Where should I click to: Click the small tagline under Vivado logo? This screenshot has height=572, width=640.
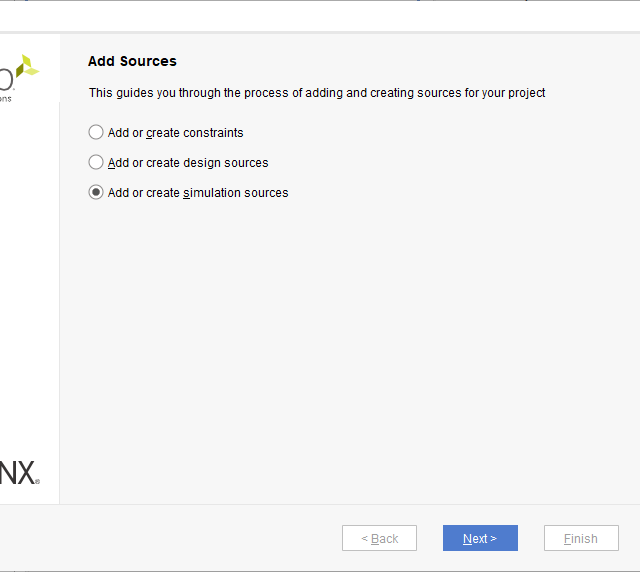point(6,99)
